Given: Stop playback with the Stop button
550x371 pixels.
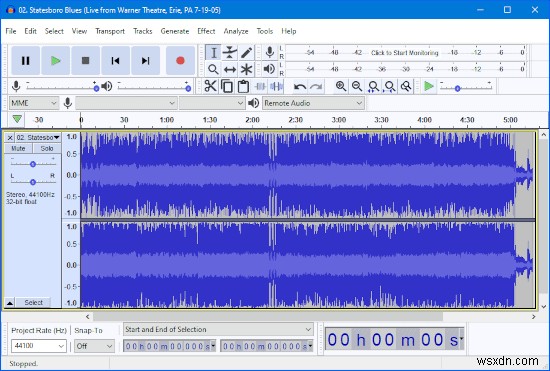Looking at the screenshot, I should 85,61.
